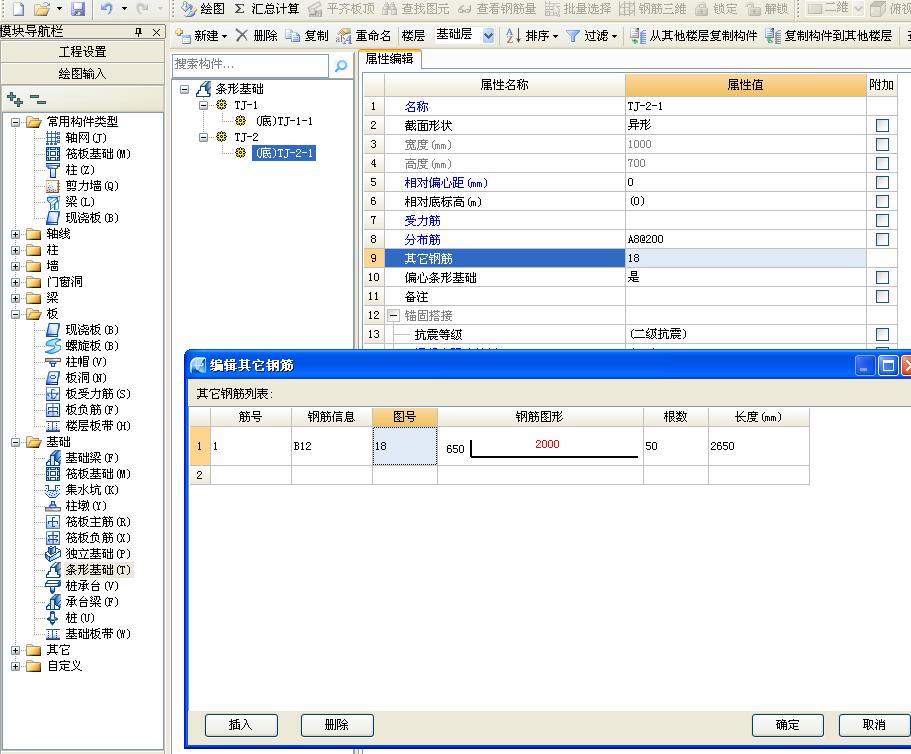Click 重命名 rename component
Screen dimensions: 911x754
364,35
